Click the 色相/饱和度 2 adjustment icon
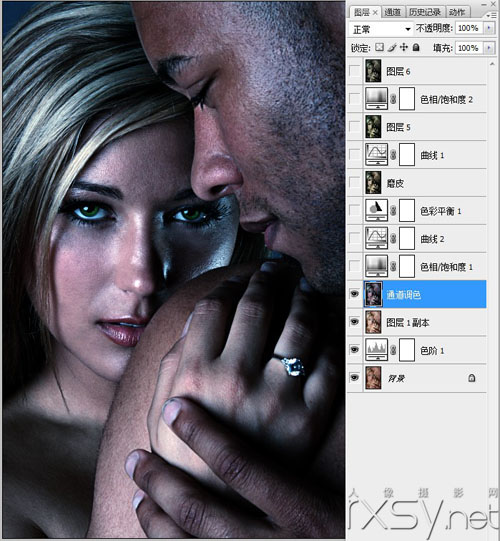Screen dimensions: 500x541 [x=376, y=99]
